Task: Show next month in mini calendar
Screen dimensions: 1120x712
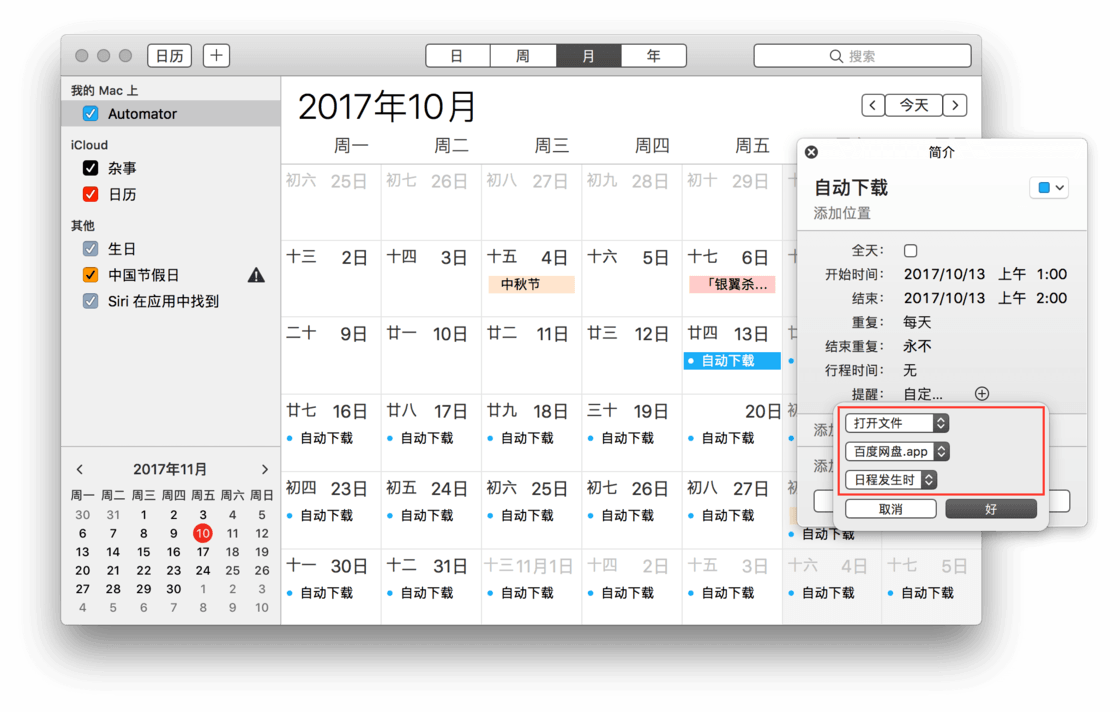Action: pos(265,469)
